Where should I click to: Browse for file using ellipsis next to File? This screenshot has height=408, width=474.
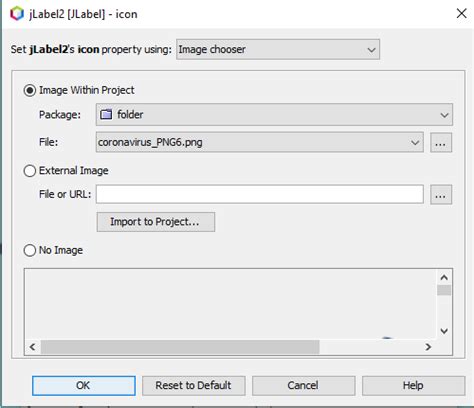[441, 143]
